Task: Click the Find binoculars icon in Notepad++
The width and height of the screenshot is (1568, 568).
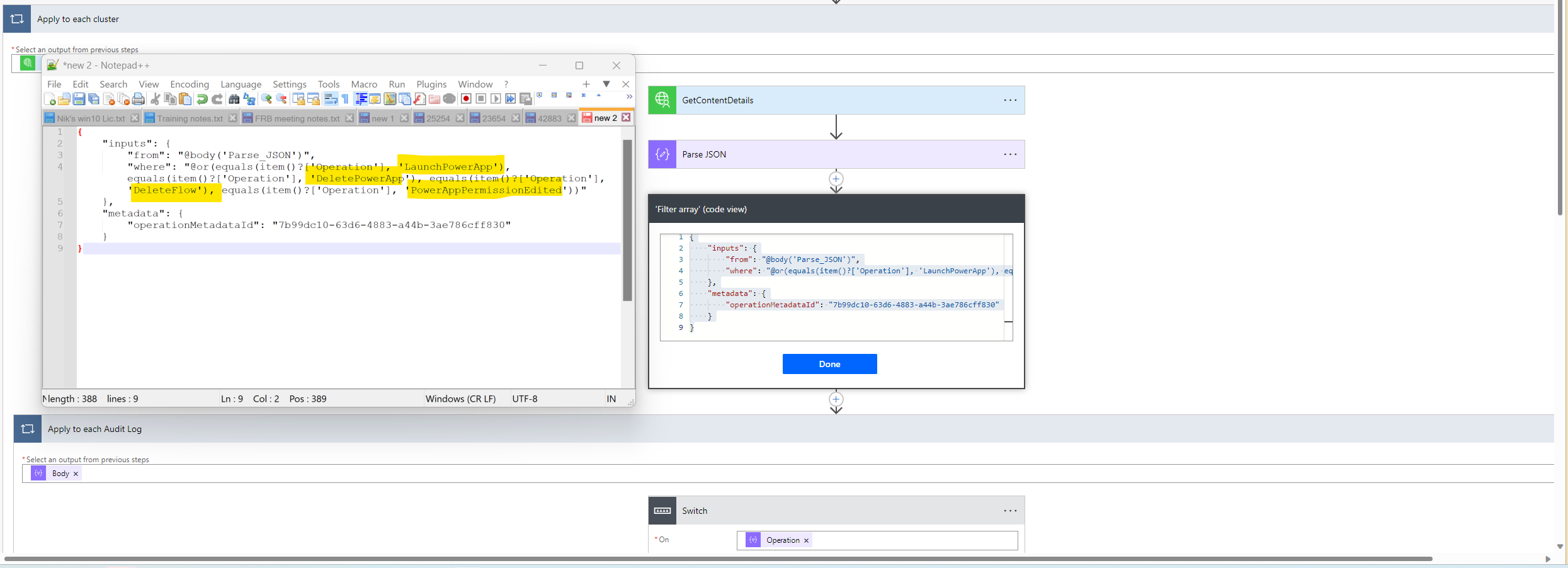Action: [234, 99]
